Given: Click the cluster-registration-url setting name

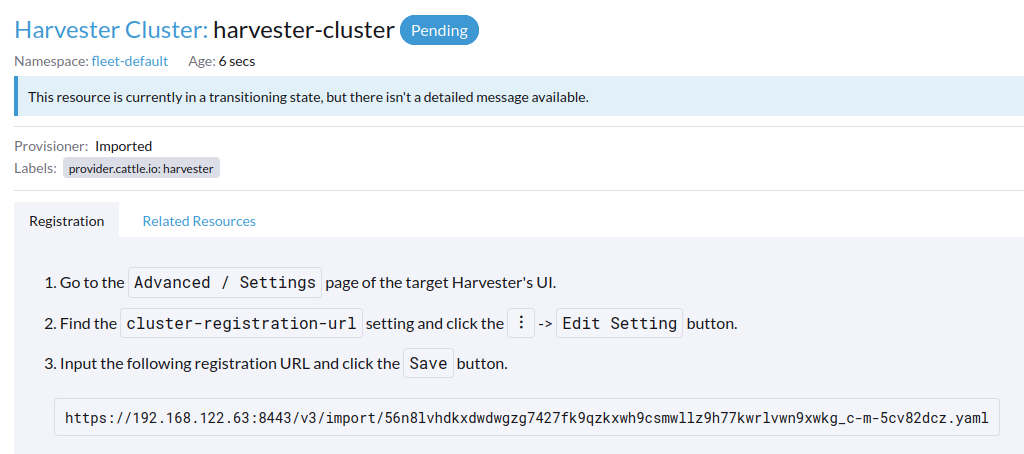Looking at the screenshot, I should (241, 324).
